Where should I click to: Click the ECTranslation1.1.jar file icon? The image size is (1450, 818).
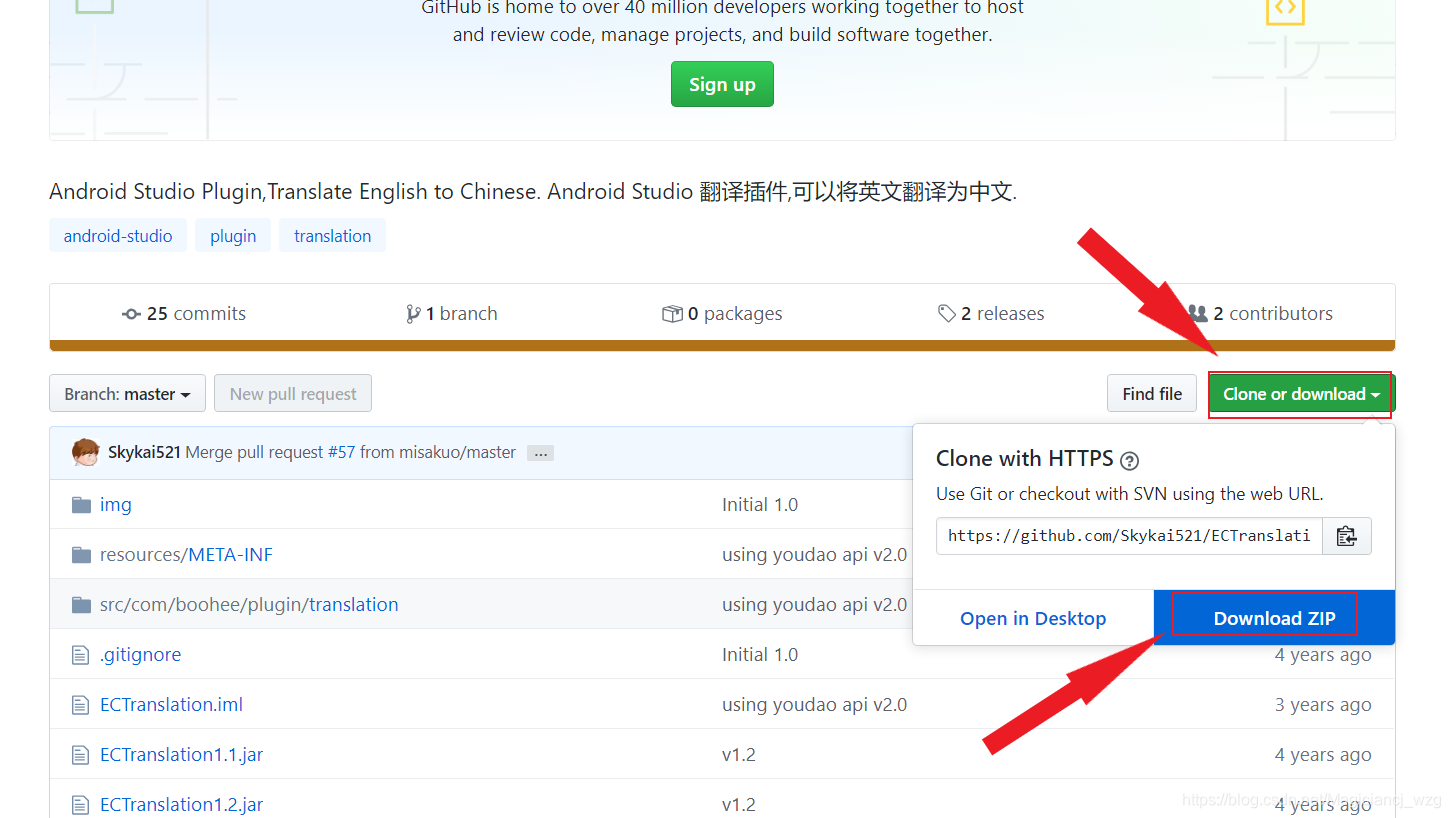[x=81, y=755]
